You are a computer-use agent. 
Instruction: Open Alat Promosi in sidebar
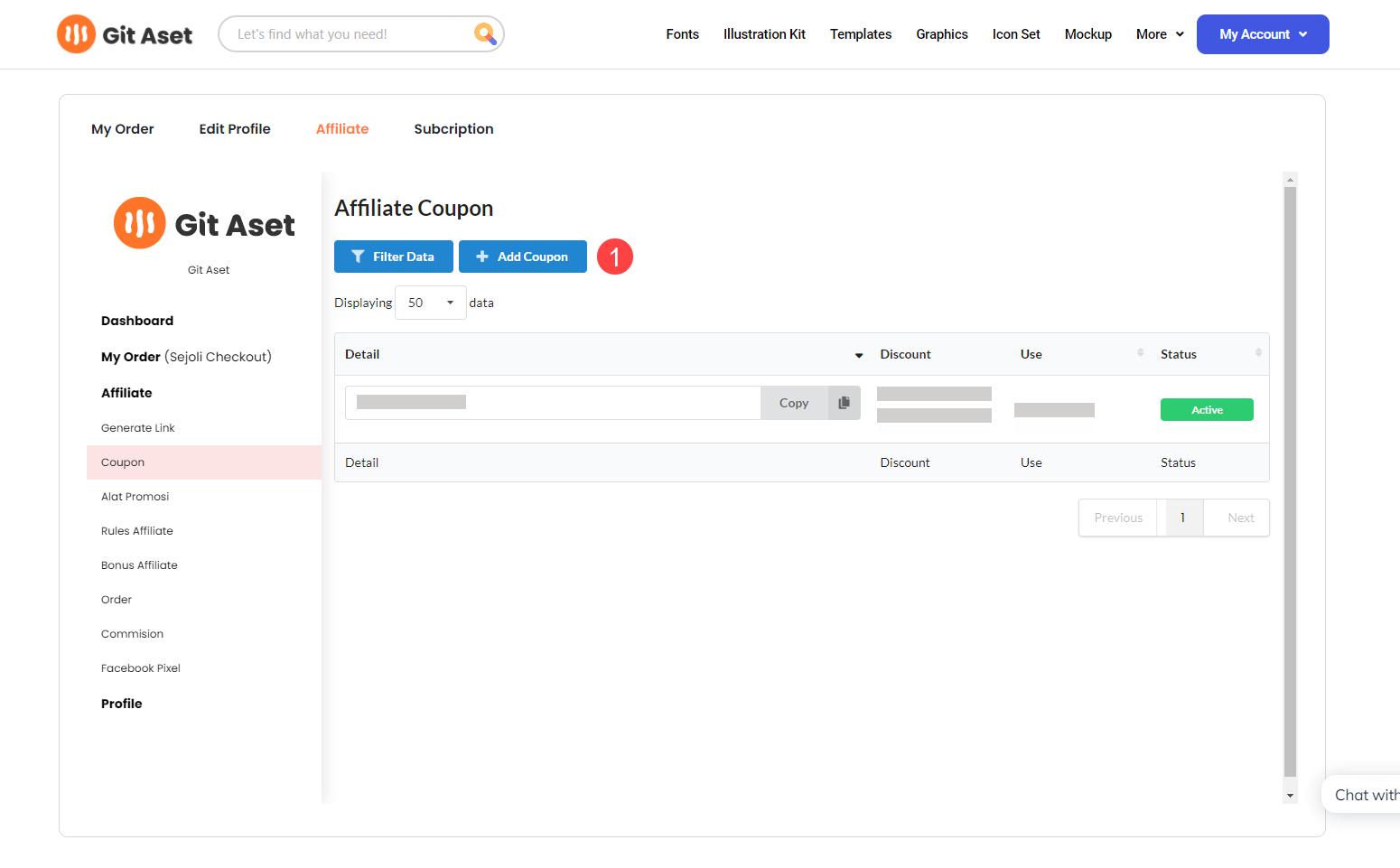pyautogui.click(x=135, y=497)
